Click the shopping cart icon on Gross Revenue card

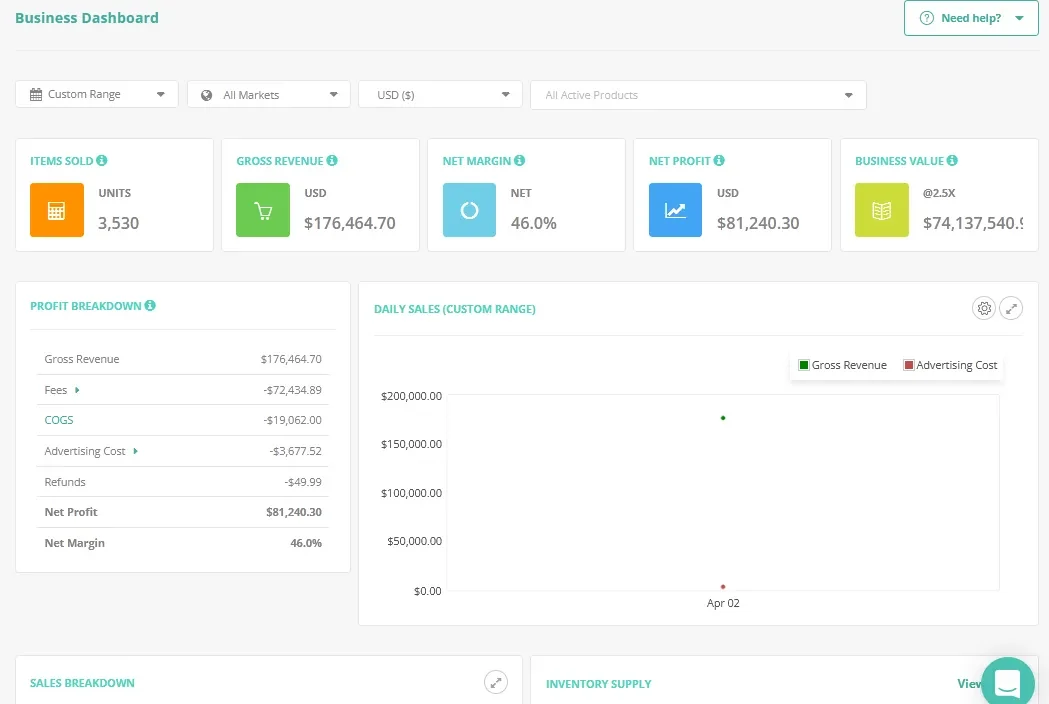tap(262, 210)
